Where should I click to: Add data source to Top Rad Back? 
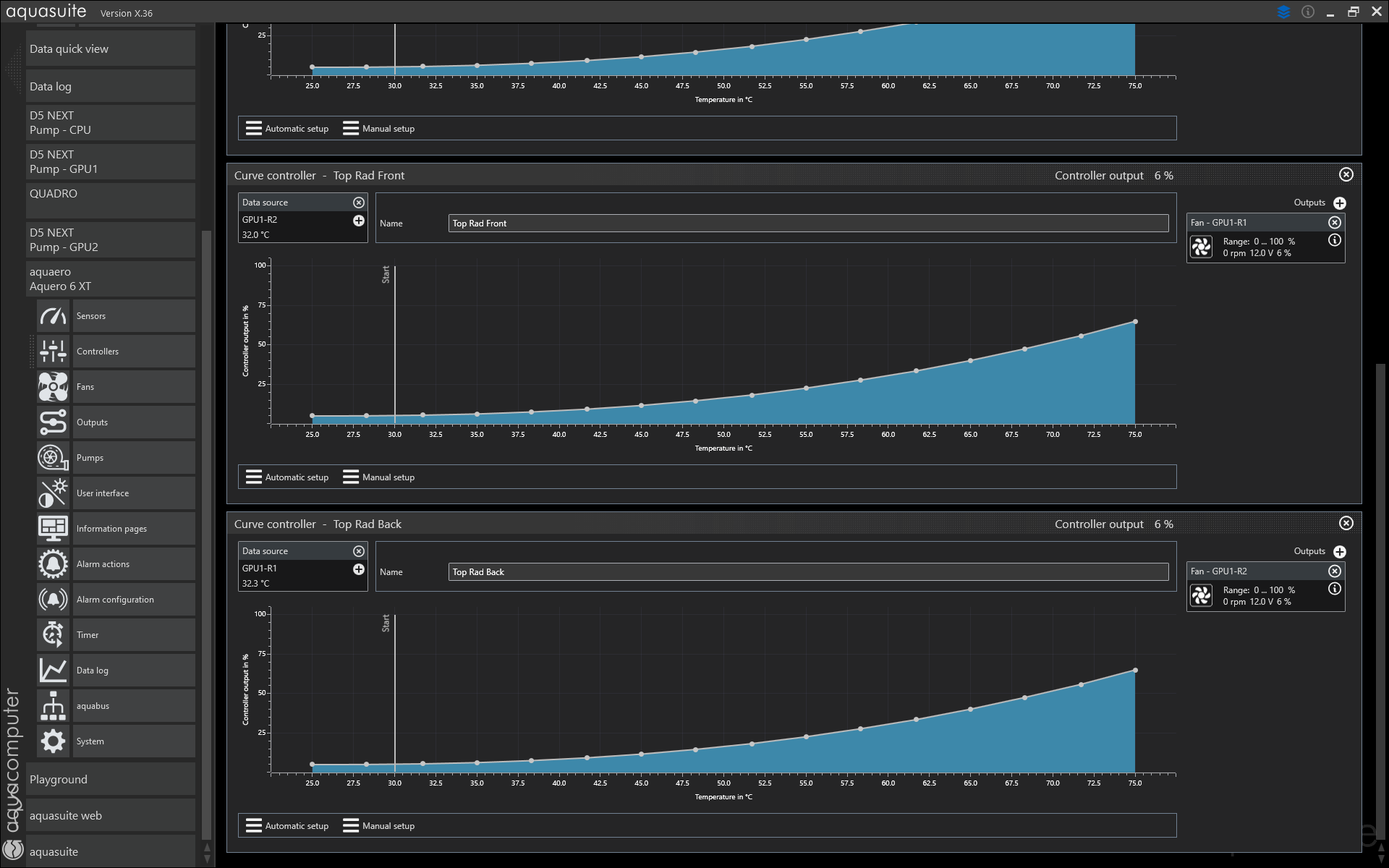click(358, 569)
